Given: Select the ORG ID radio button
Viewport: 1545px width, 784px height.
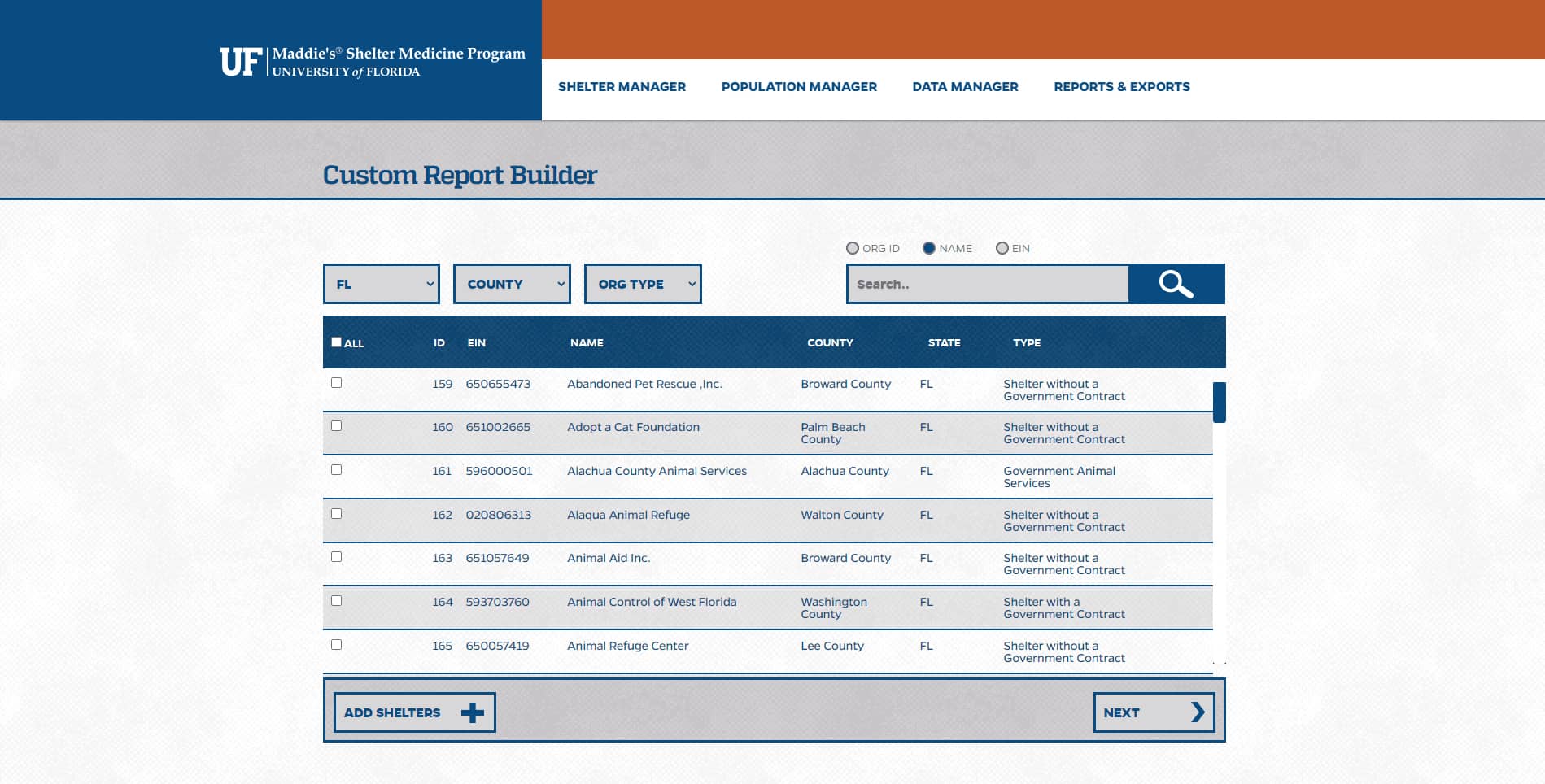Looking at the screenshot, I should pyautogui.click(x=853, y=248).
